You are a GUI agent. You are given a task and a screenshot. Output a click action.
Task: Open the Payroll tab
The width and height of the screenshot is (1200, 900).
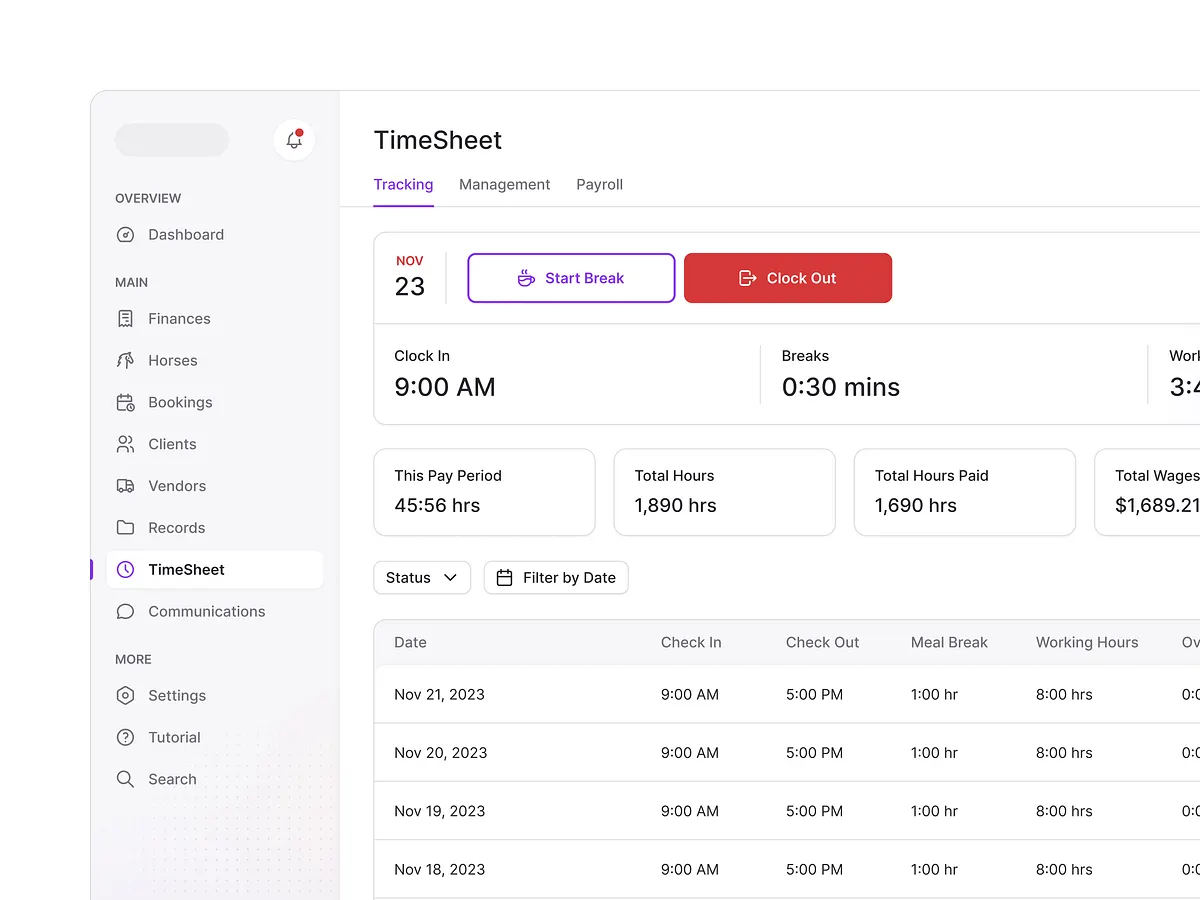[599, 184]
